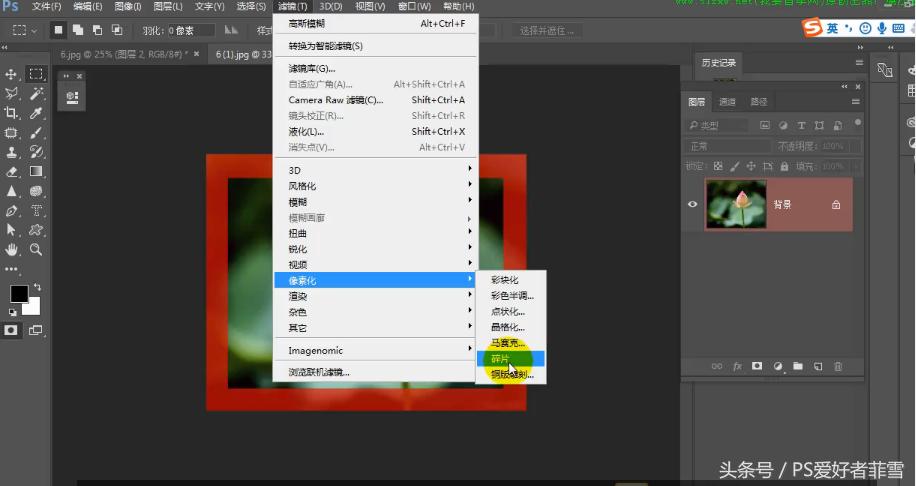Viewport: 916px width, 486px height.
Task: Select the Zoom magnifier tool
Action: tap(36, 249)
